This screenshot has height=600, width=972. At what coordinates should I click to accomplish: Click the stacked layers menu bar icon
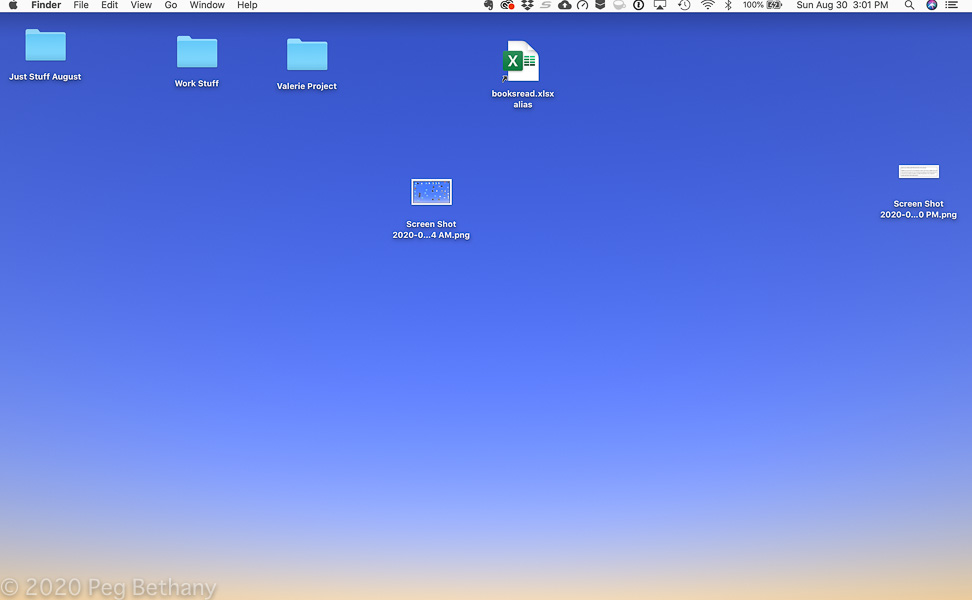pos(600,5)
